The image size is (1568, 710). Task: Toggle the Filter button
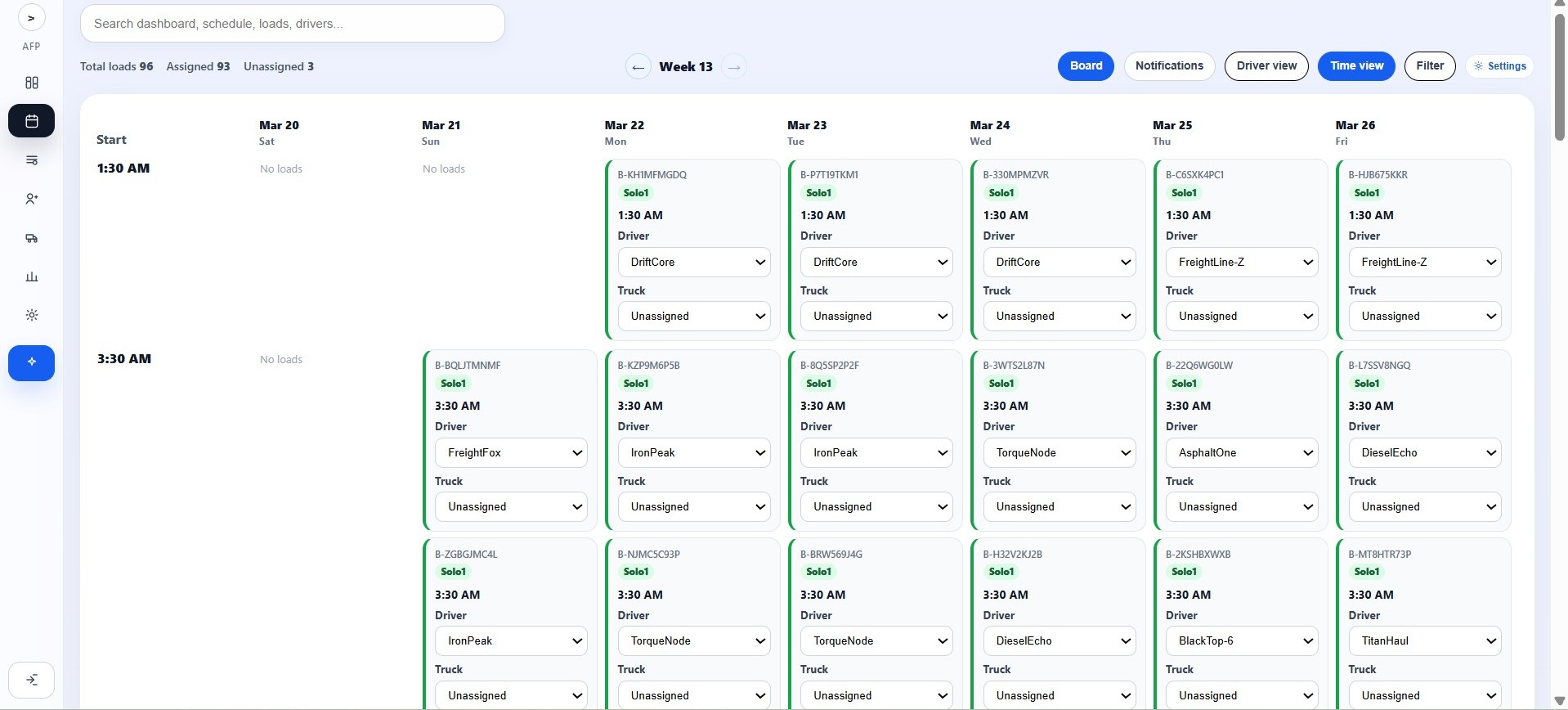click(x=1429, y=66)
